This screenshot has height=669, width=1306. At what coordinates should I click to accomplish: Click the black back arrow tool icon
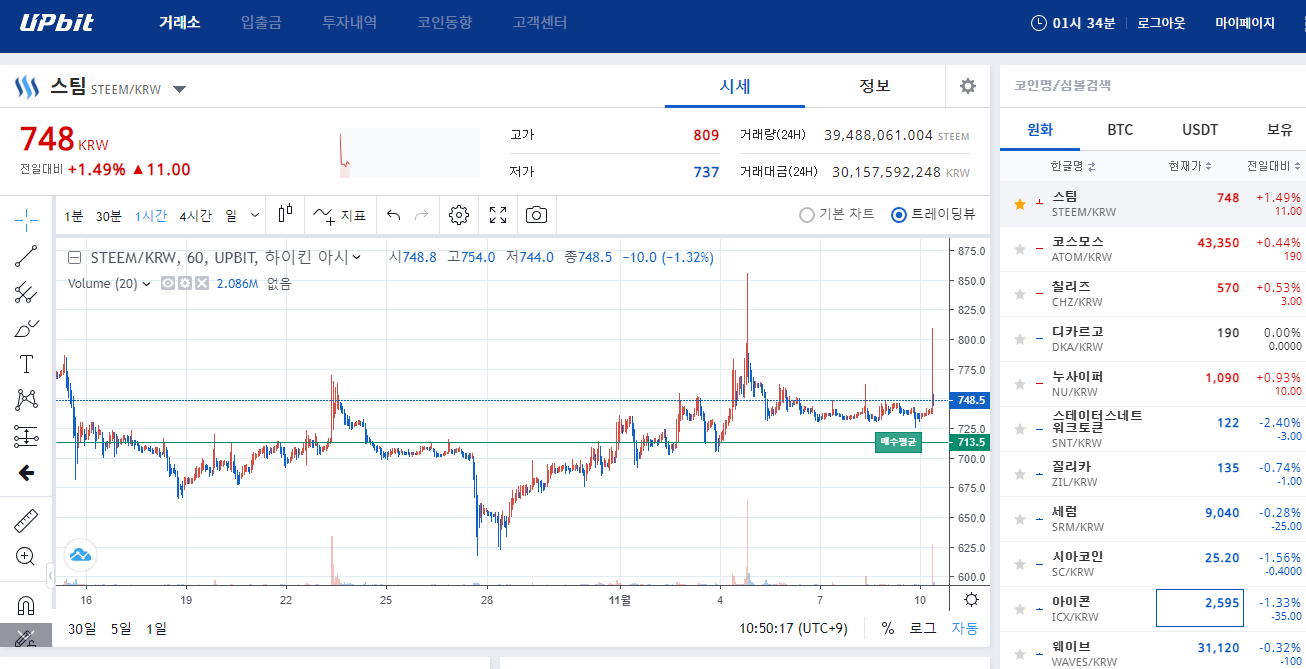pyautogui.click(x=27, y=472)
